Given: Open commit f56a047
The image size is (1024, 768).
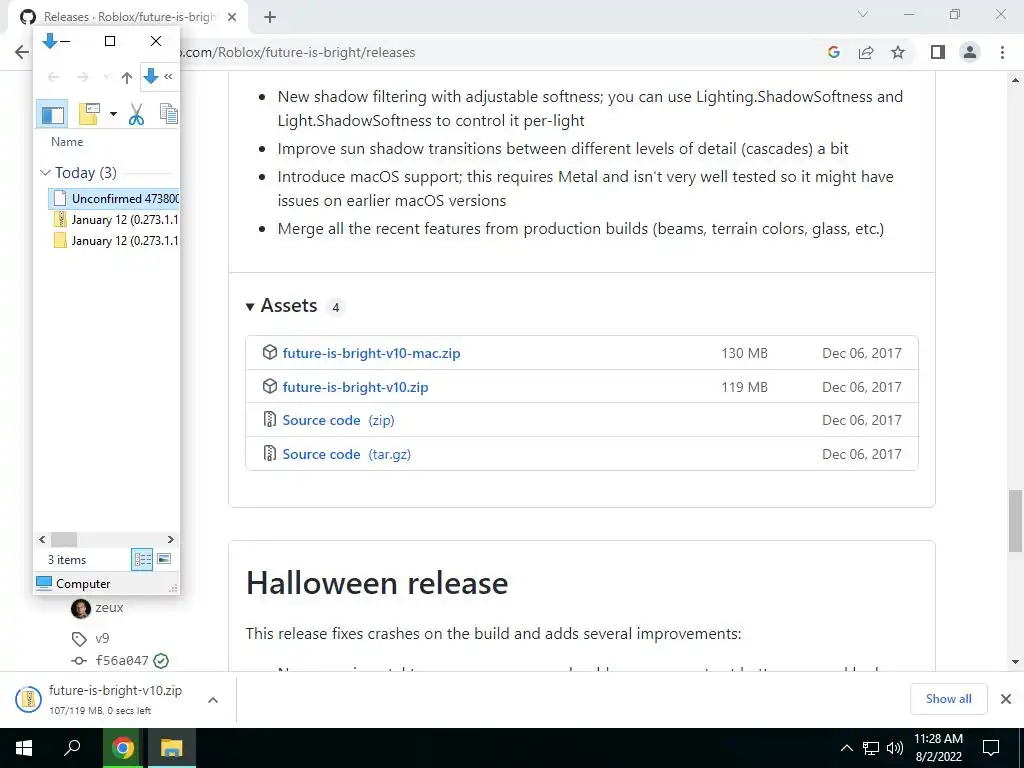Looking at the screenshot, I should point(121,661).
